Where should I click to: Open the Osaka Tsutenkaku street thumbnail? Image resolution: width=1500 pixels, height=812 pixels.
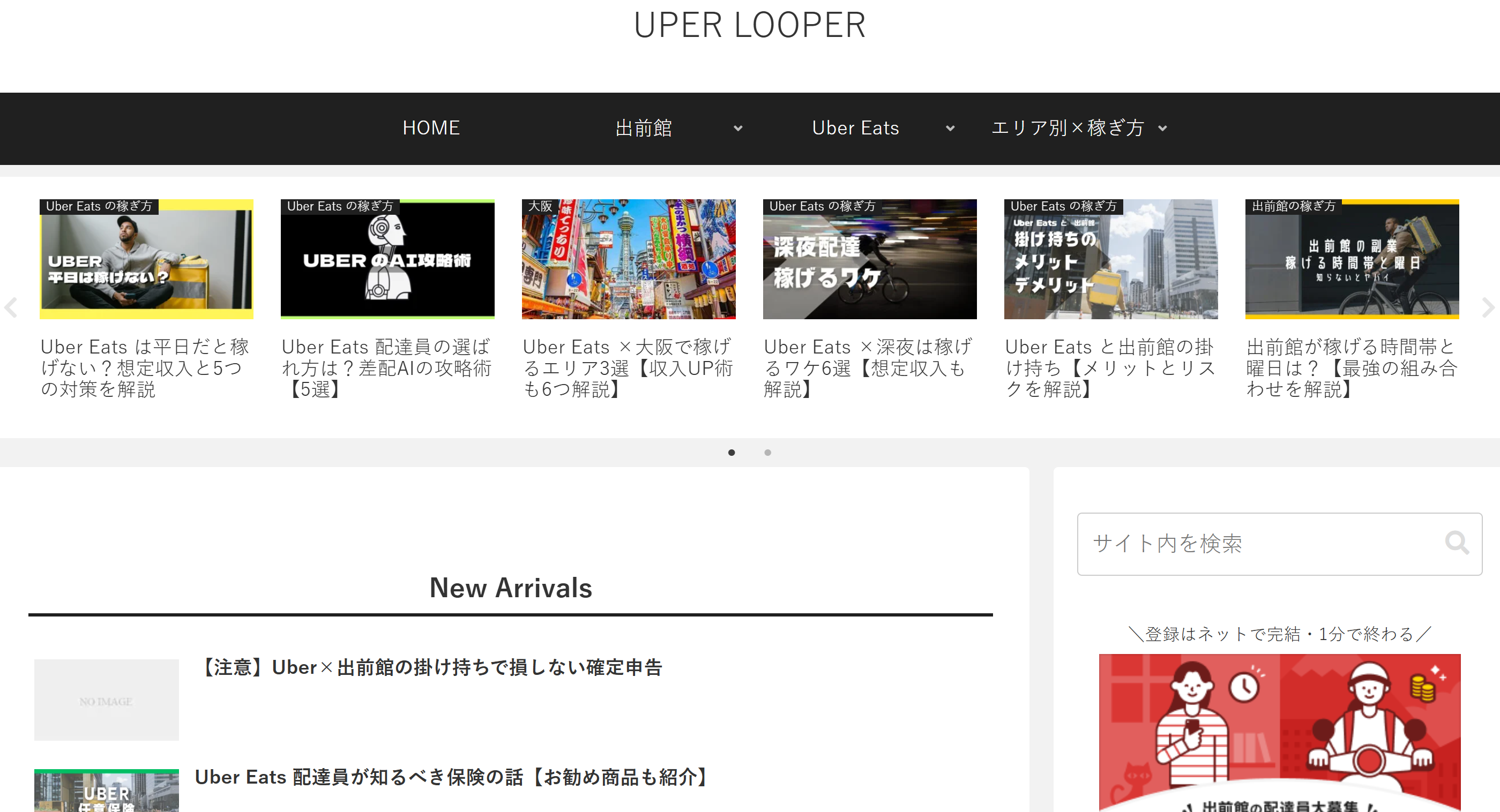(628, 262)
